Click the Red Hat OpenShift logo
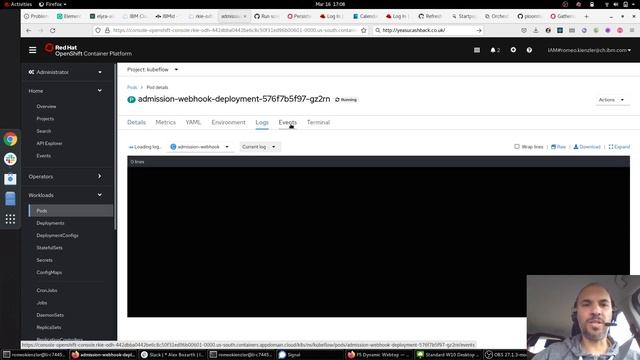This screenshot has width=640, height=360. coord(88,50)
